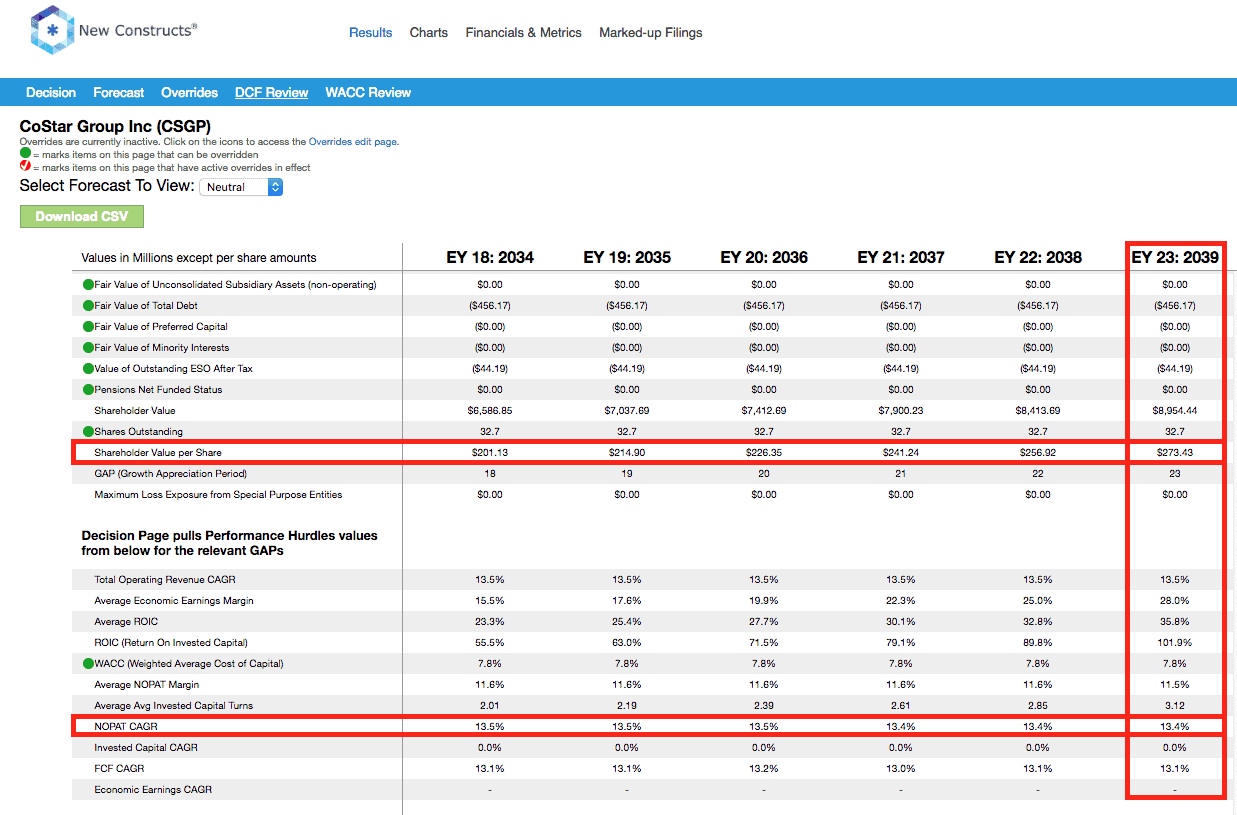Click the Average ROIC row label

click(126, 622)
